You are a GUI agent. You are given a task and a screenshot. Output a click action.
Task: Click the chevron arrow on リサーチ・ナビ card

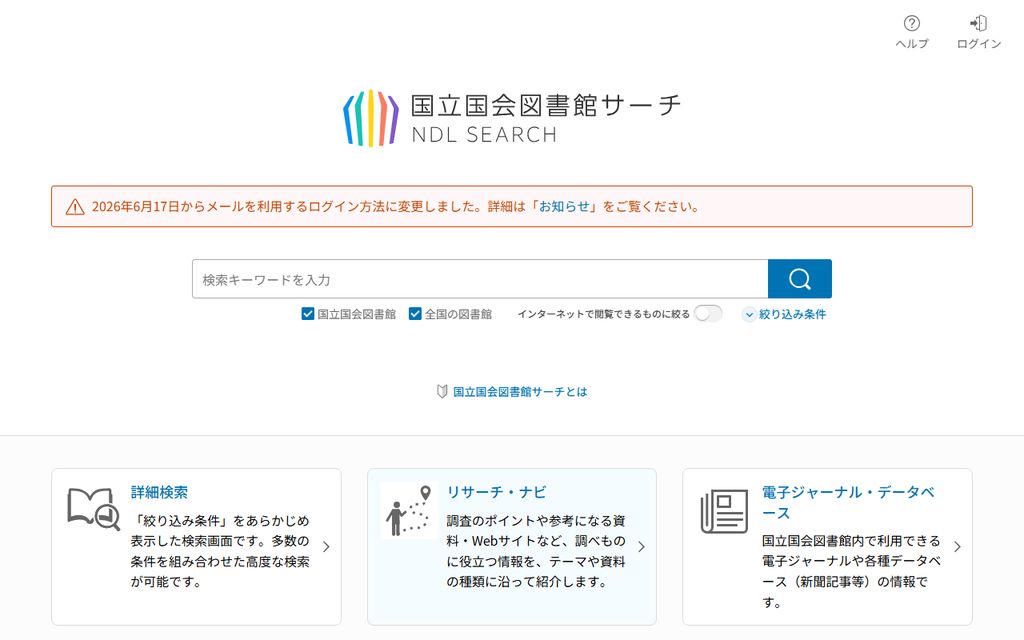pos(641,547)
